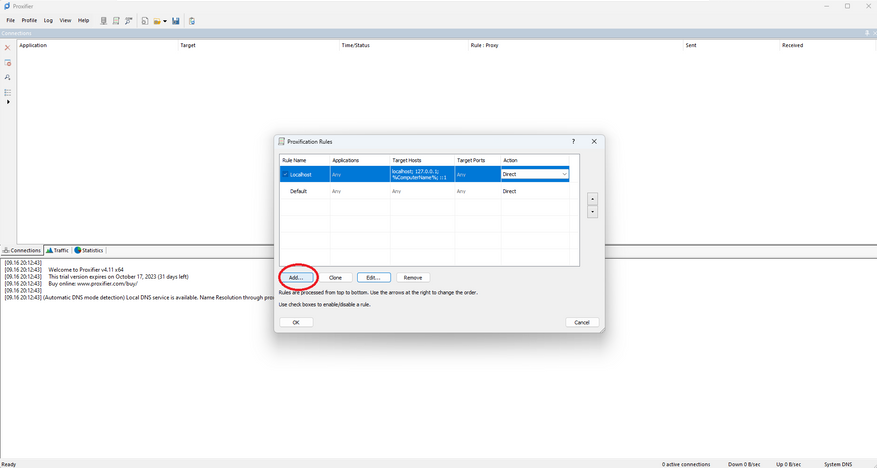Sort by Sent column

pyautogui.click(x=732, y=45)
